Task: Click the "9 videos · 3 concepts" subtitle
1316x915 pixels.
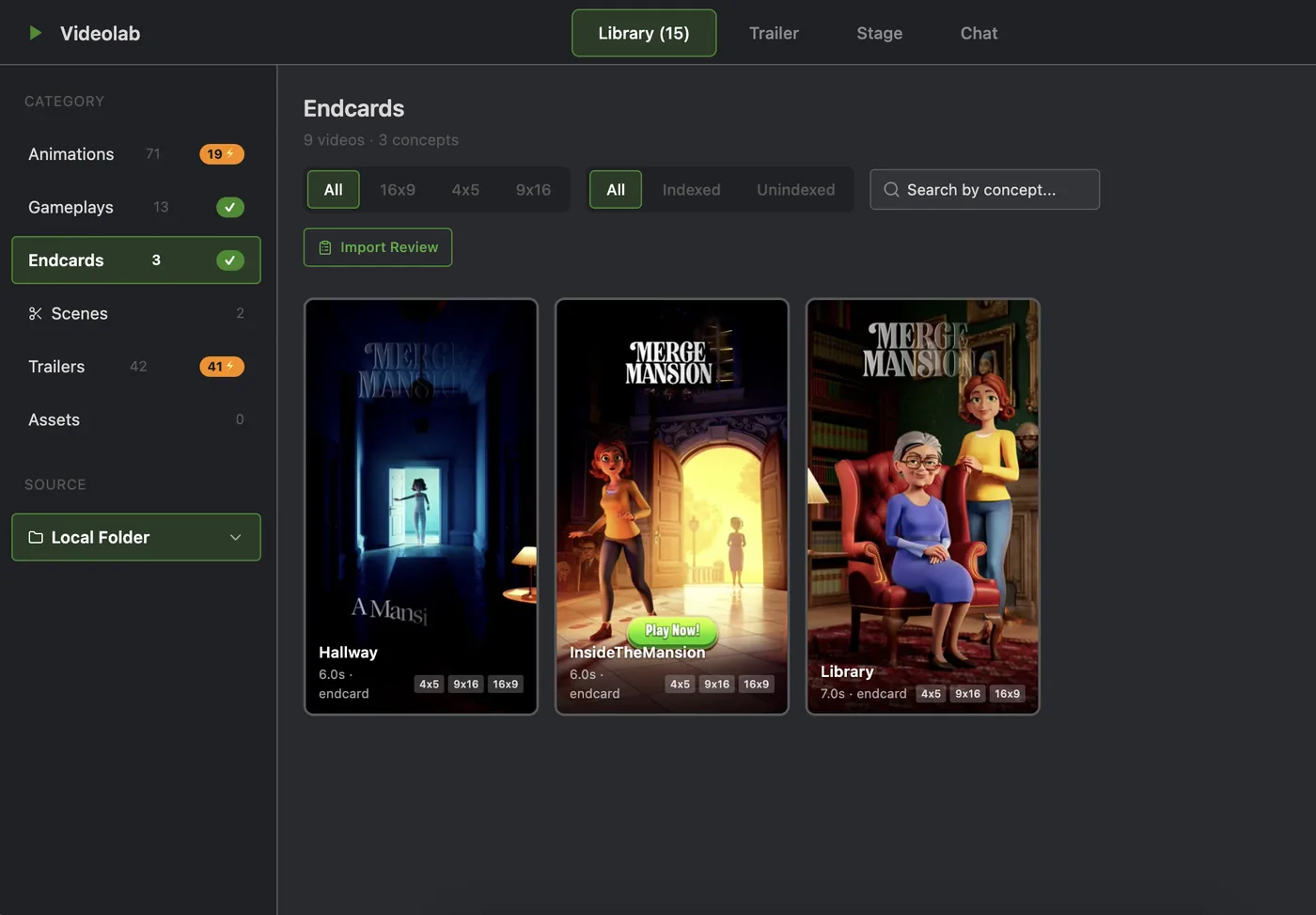Action: tap(381, 140)
